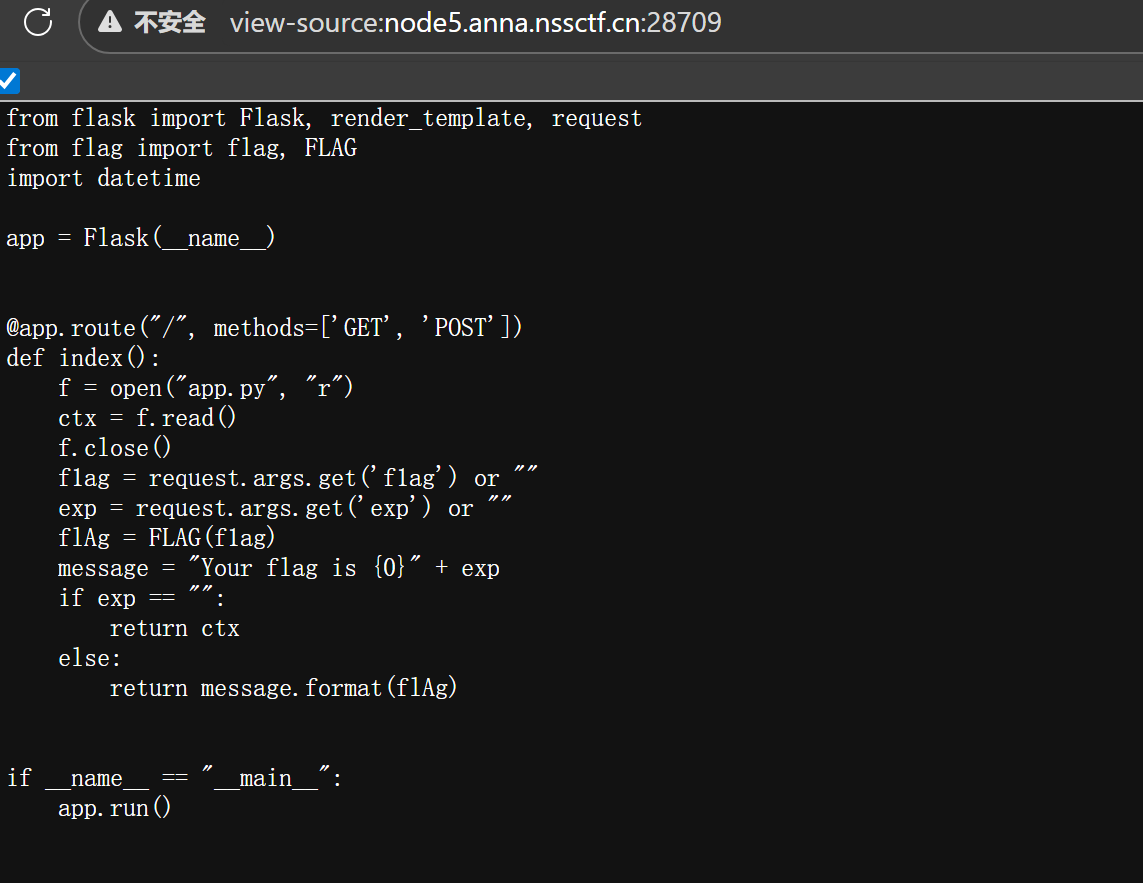The height and width of the screenshot is (883, 1143).
Task: Reload the page with the refresh icon
Action: [x=38, y=22]
